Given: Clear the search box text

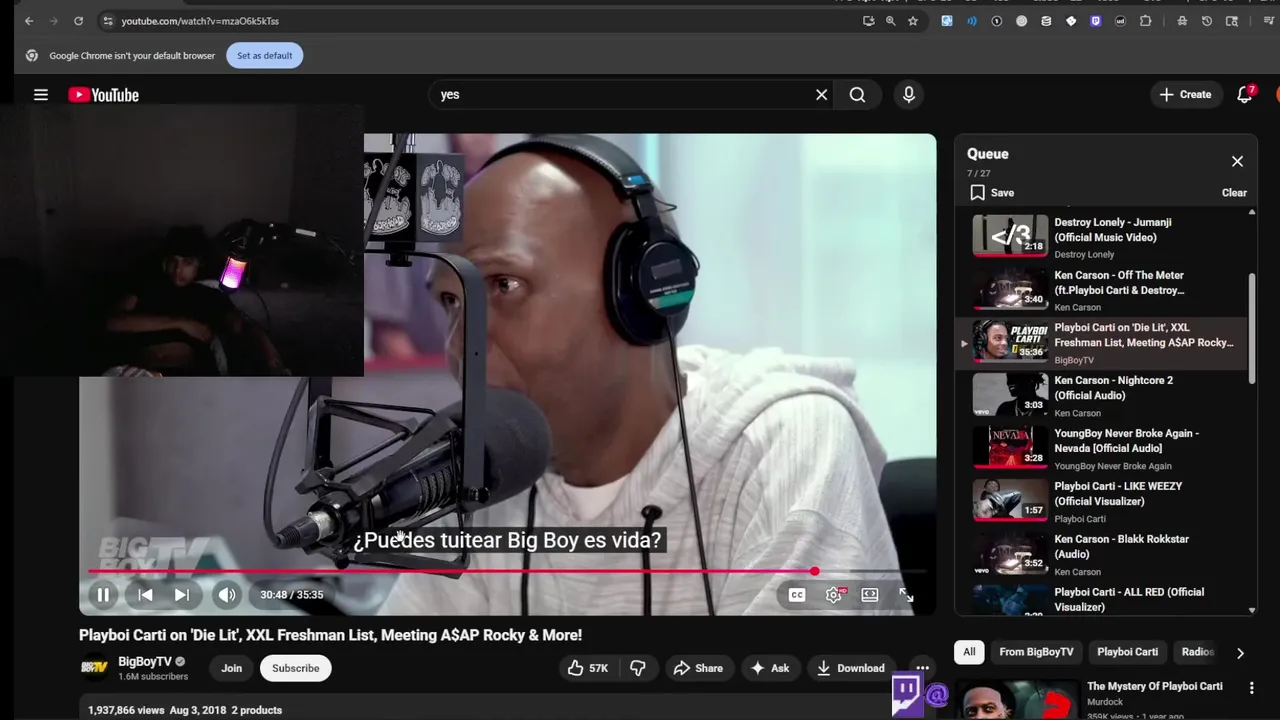Looking at the screenshot, I should (x=821, y=94).
